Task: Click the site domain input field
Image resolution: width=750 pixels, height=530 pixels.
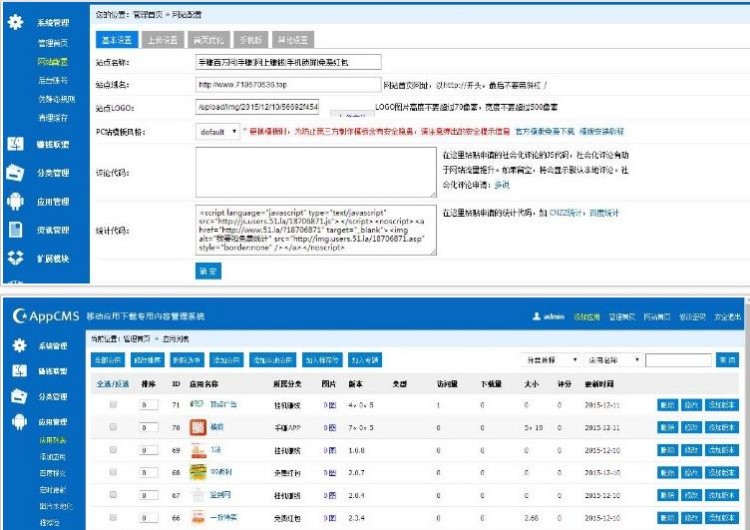Action: [288, 84]
